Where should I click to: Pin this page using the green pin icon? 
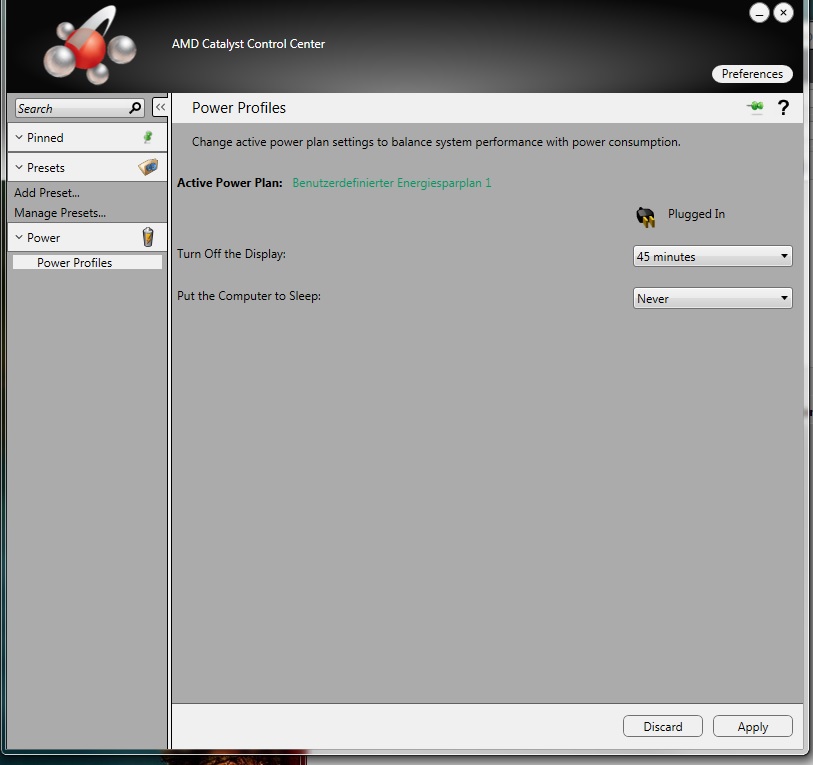point(755,106)
